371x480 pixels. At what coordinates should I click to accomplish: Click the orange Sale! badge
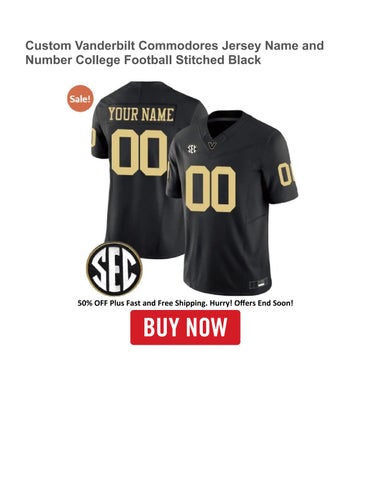tap(80, 99)
